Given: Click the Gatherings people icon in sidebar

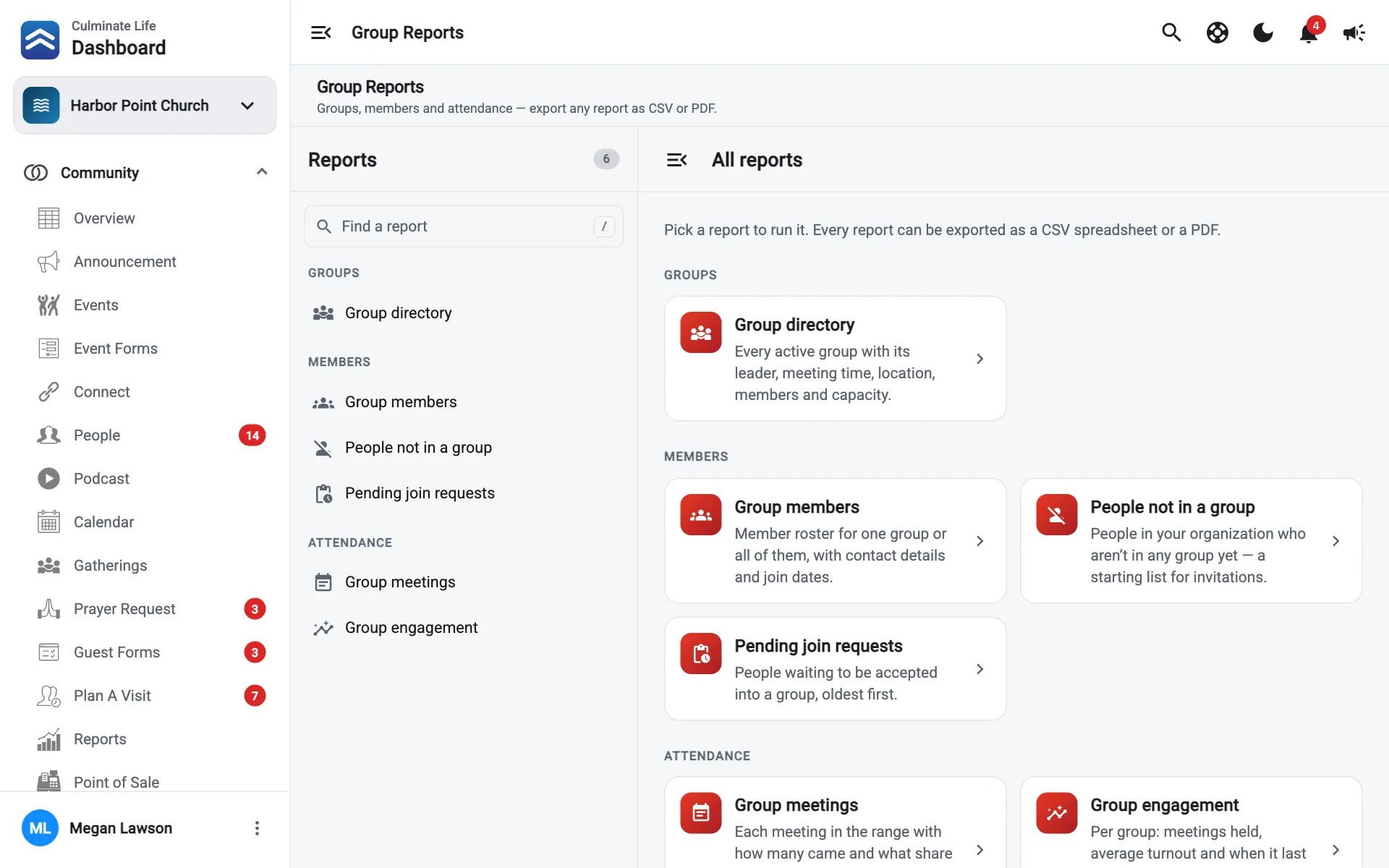Looking at the screenshot, I should [48, 566].
